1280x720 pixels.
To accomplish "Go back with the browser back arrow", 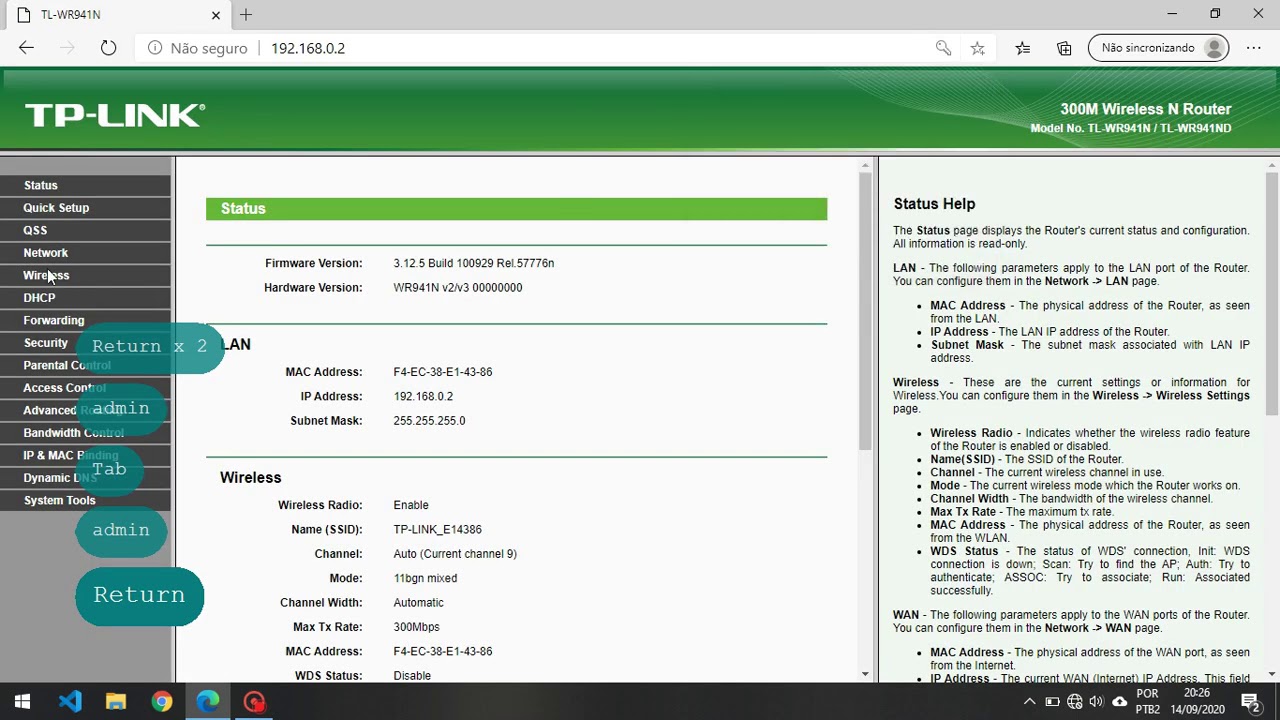I will [x=27, y=48].
